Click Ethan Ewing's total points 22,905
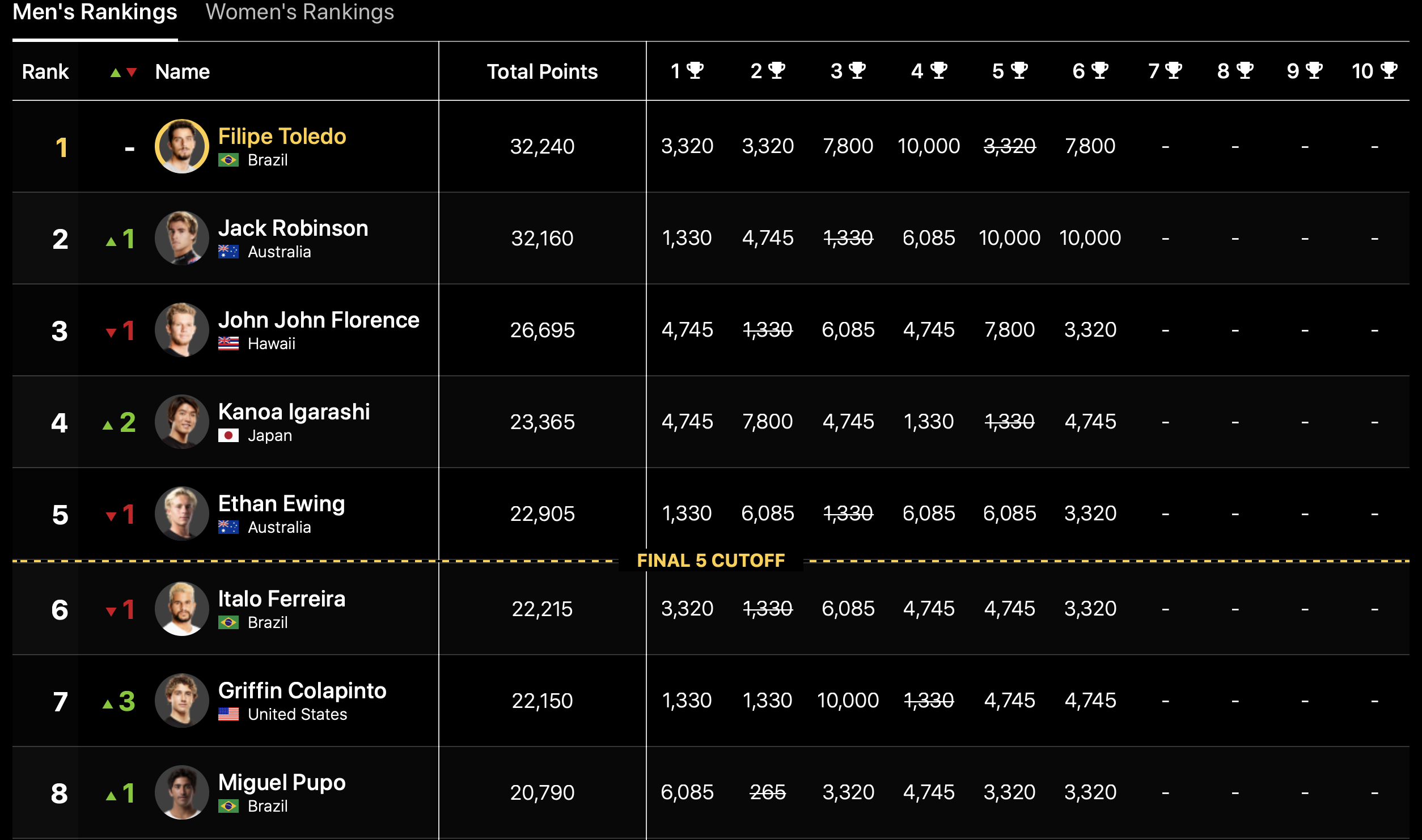 click(x=542, y=514)
